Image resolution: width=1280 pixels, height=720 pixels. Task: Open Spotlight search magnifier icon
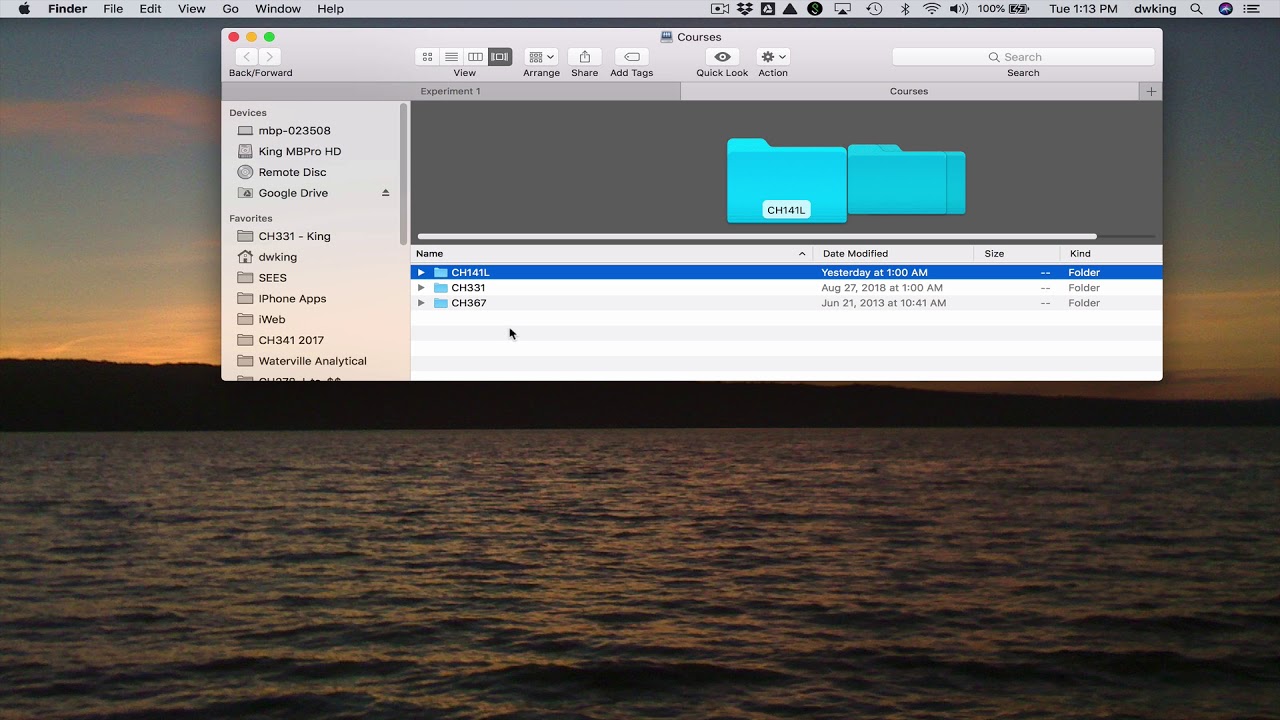[x=1196, y=9]
